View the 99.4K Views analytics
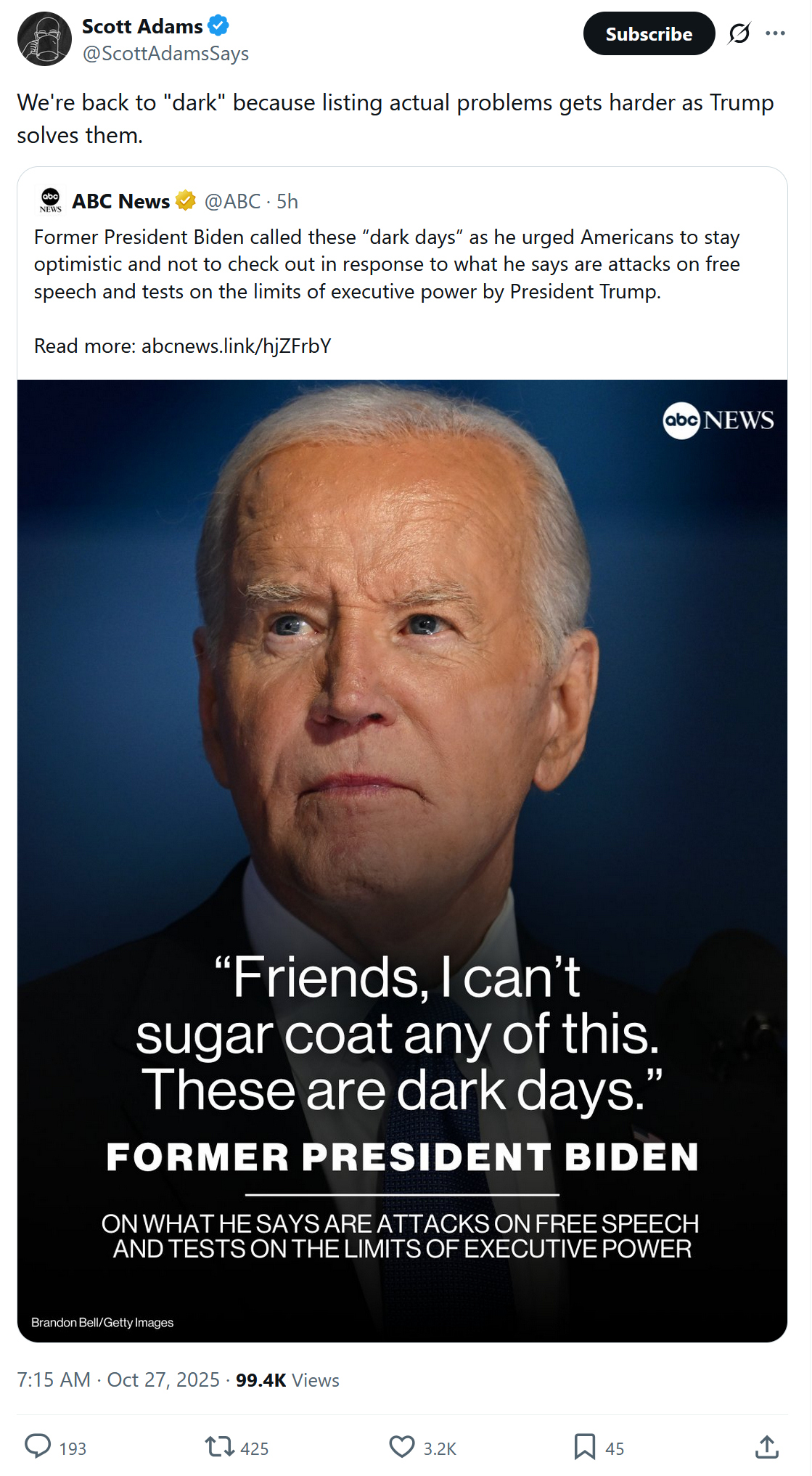The height and width of the screenshot is (1476, 812). [x=287, y=1380]
